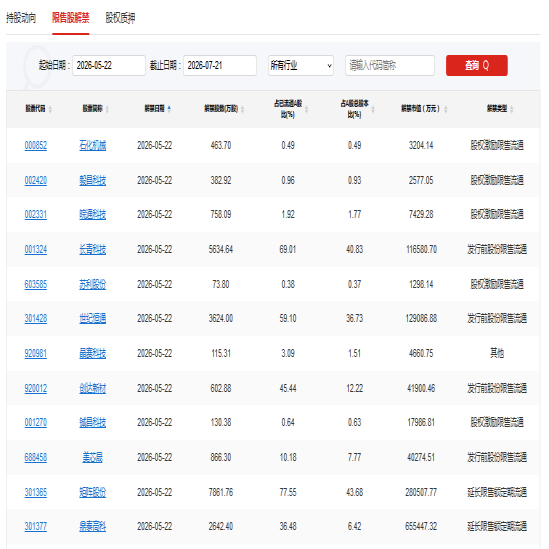The image size is (549, 549).
Task: Click the 17986.81 market value cell
Action: [x=422, y=422]
